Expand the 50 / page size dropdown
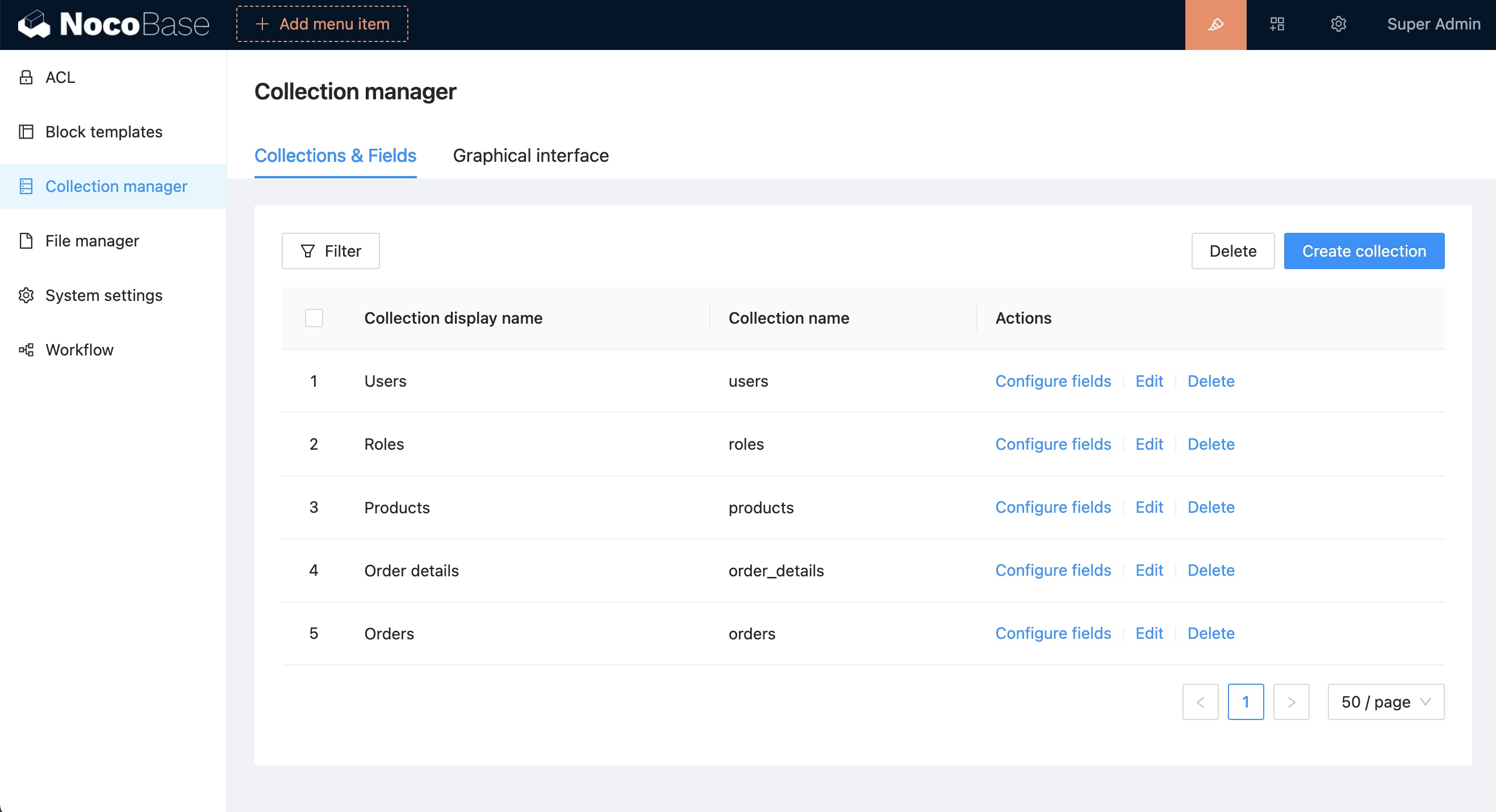The width and height of the screenshot is (1496, 812). [1385, 702]
